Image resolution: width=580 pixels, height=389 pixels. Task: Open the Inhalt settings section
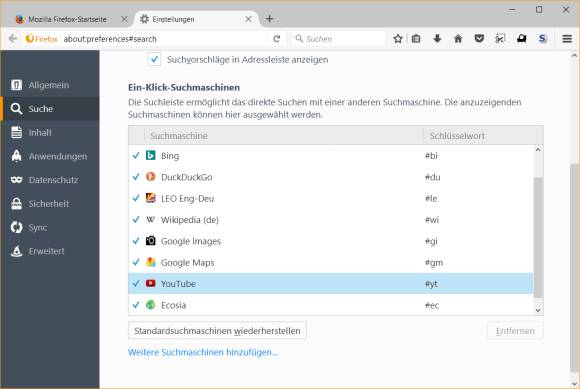click(50, 132)
